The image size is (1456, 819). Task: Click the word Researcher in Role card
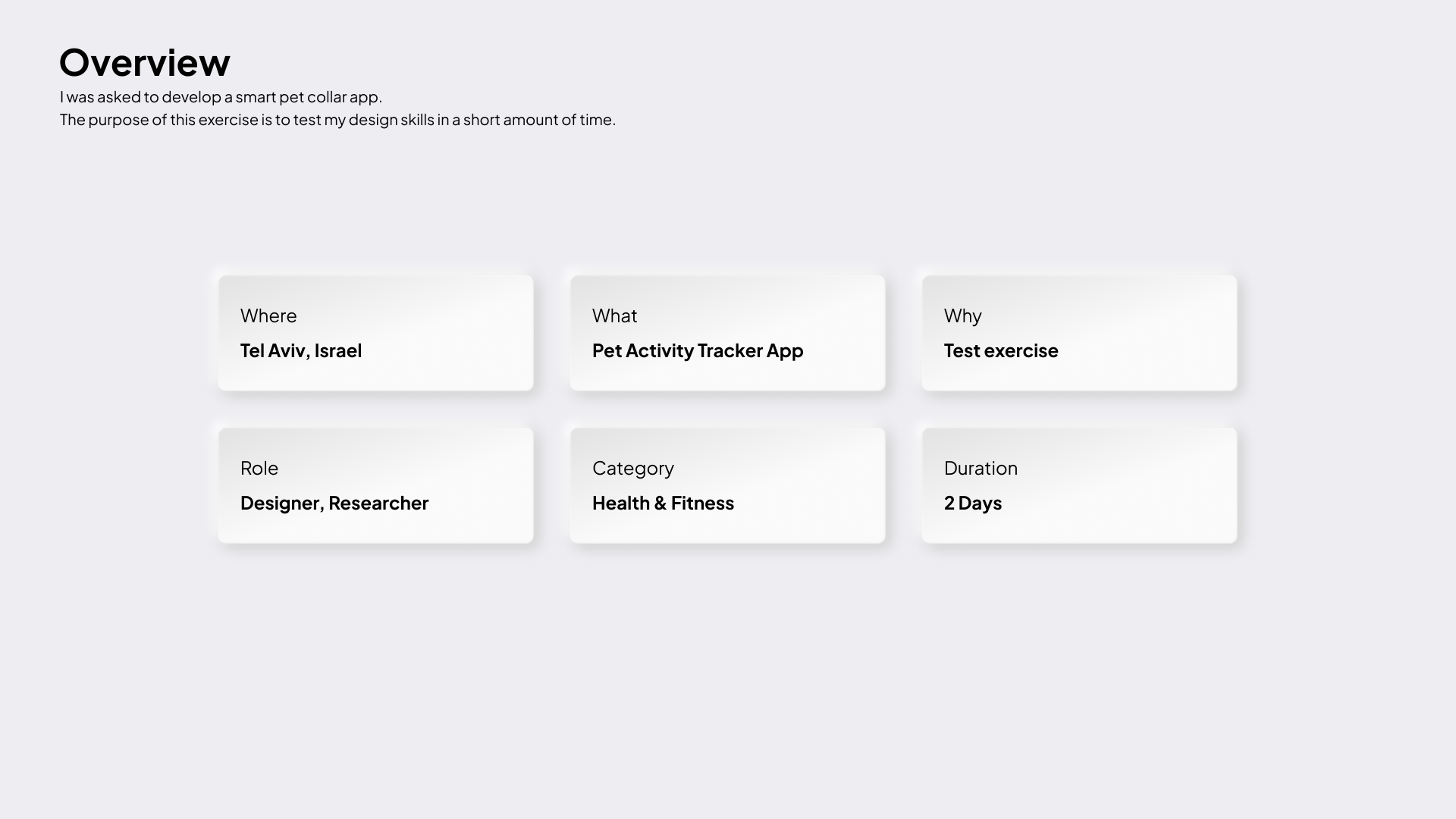[x=378, y=503]
